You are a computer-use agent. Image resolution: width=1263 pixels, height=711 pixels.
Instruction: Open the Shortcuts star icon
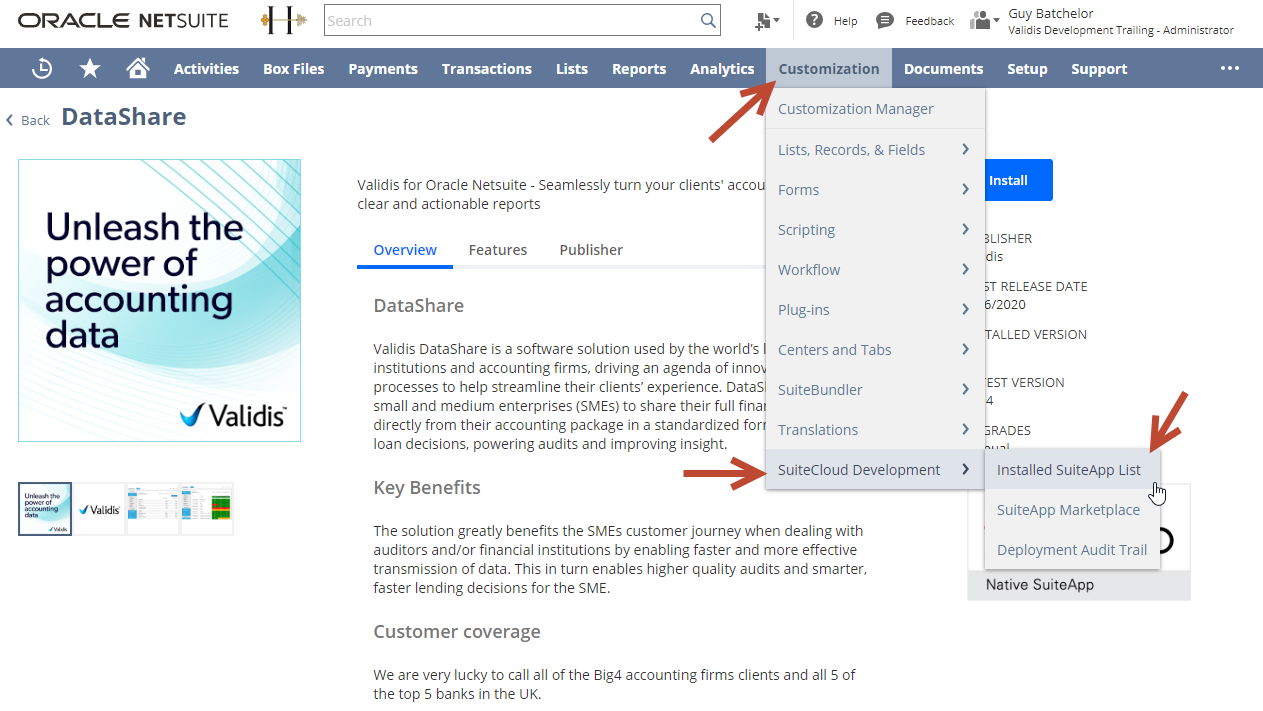(90, 68)
